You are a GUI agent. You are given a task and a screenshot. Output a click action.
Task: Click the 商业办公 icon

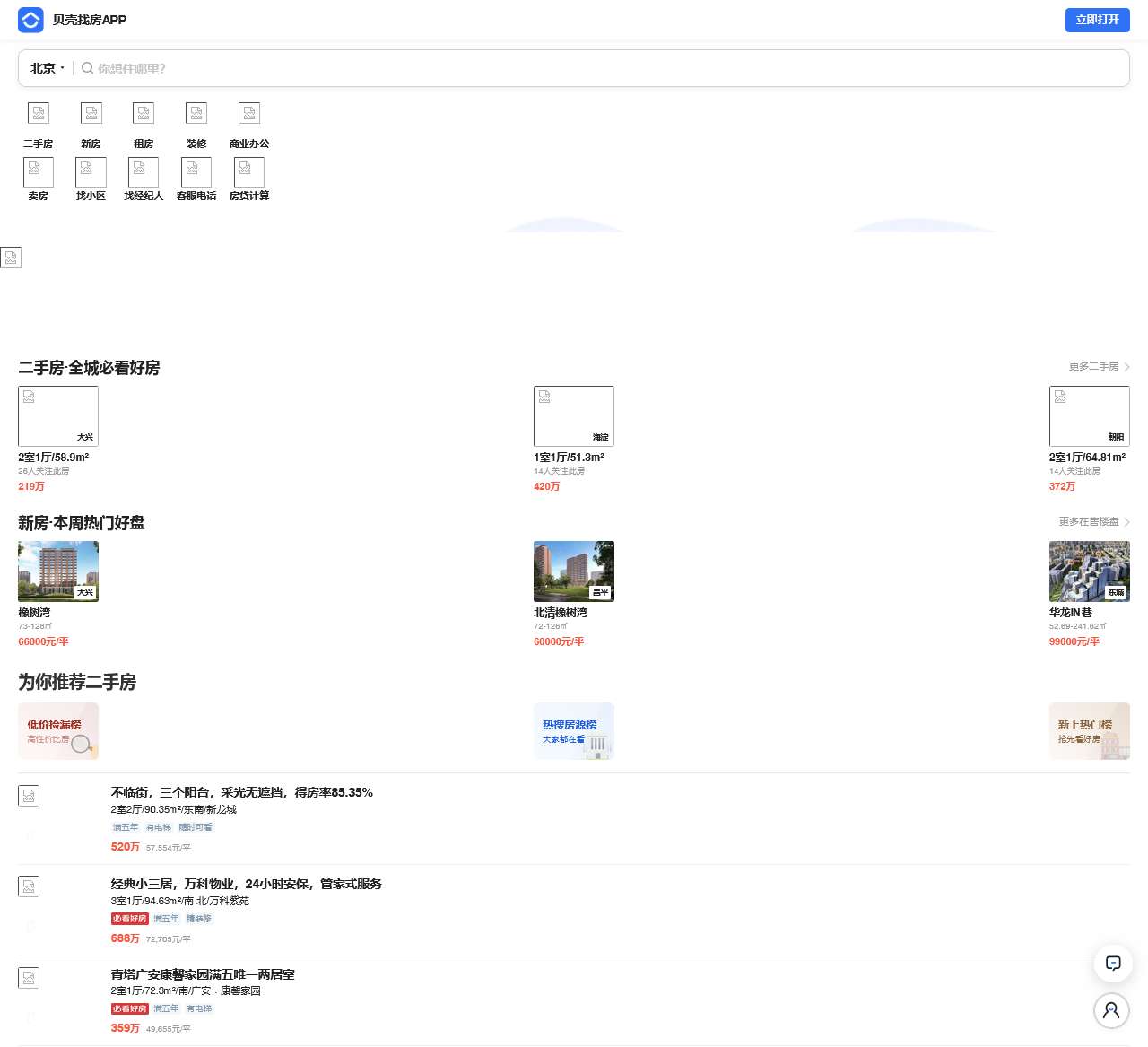point(249,114)
